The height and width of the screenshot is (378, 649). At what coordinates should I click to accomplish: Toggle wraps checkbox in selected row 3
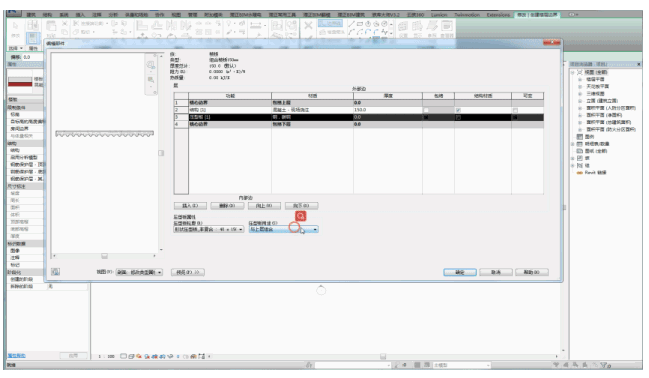click(x=426, y=117)
